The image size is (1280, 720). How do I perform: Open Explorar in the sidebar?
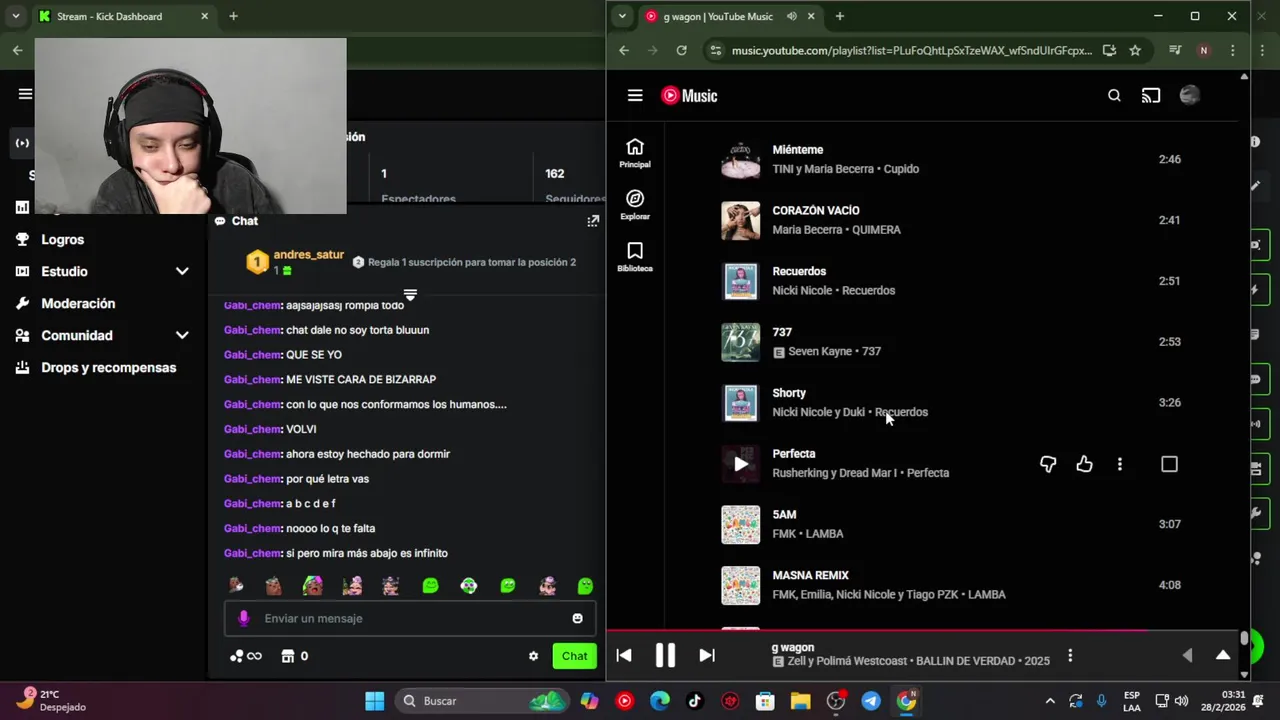click(x=635, y=205)
